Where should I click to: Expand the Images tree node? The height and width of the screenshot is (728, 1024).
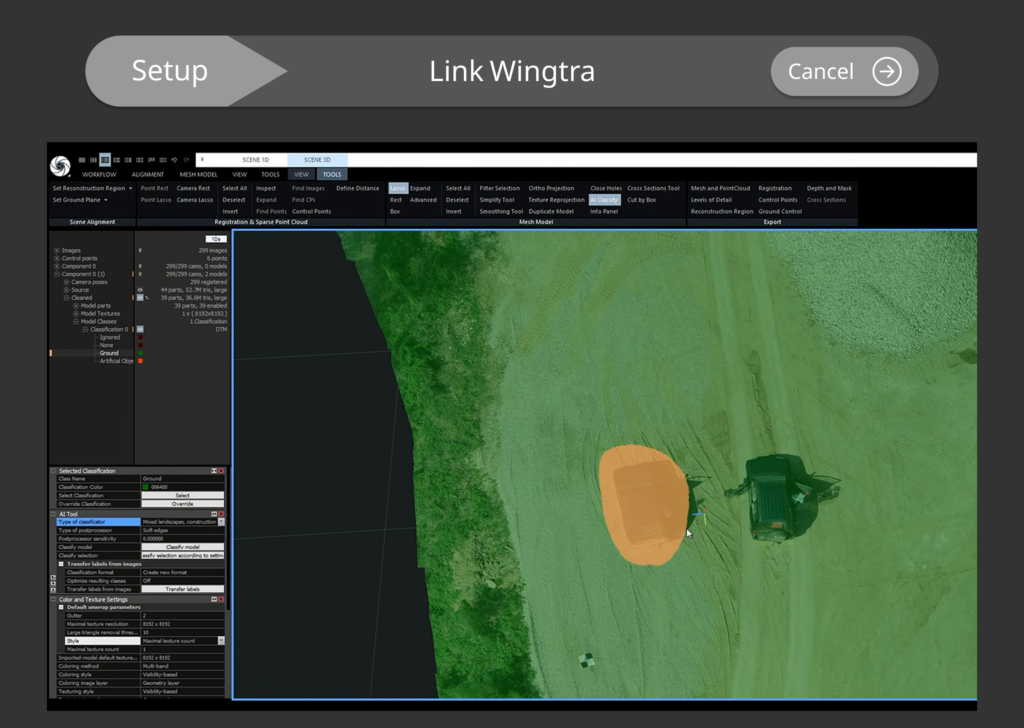57,250
